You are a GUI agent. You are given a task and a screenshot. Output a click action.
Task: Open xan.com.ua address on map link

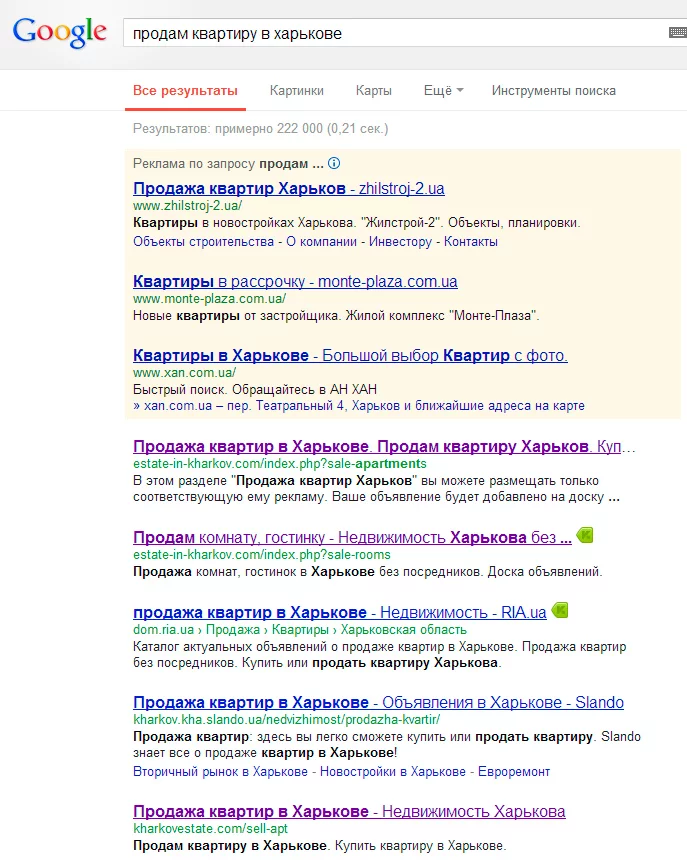pos(359,406)
